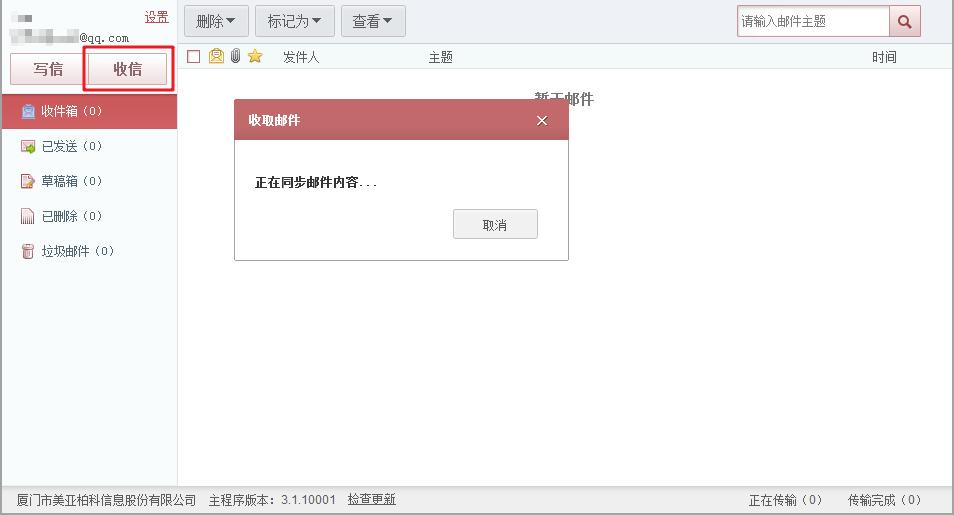Click the 时间 column header
The width and height of the screenshot is (954, 515).
tap(884, 57)
